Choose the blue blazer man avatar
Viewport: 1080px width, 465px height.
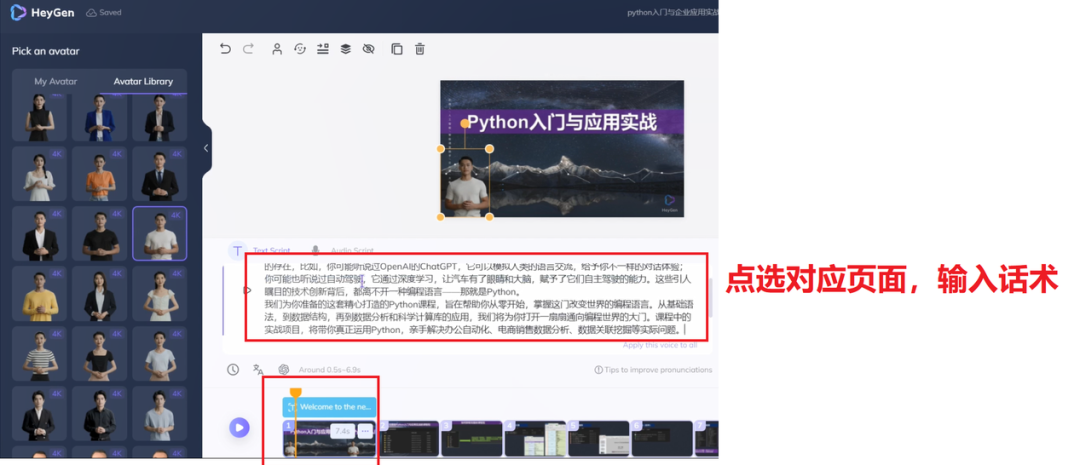point(100,117)
